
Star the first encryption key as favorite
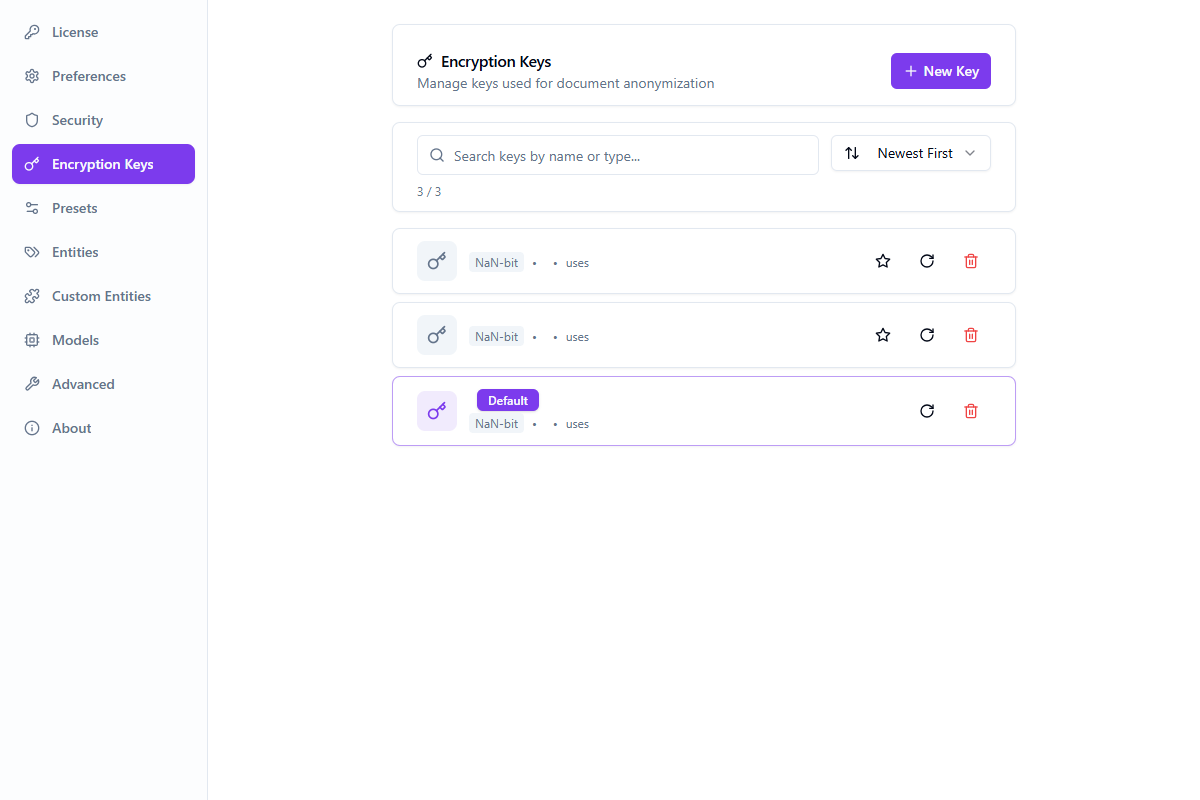882,260
